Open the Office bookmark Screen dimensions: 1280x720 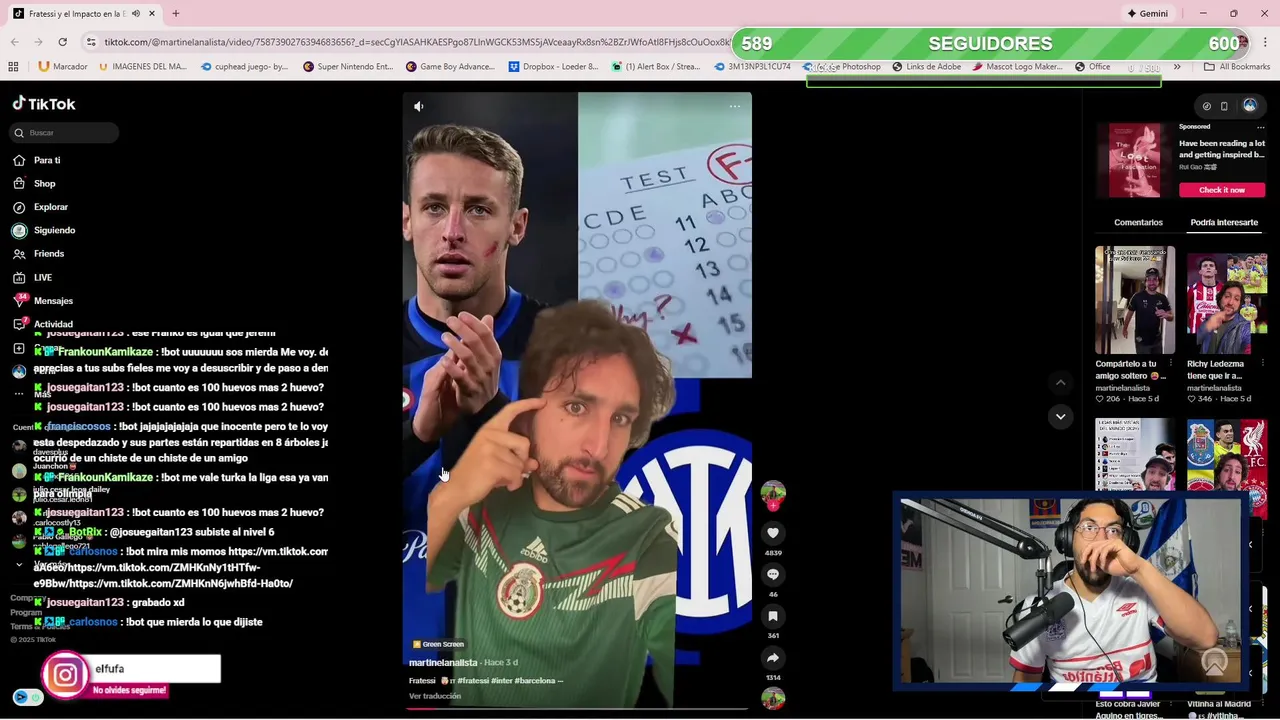1092,67
